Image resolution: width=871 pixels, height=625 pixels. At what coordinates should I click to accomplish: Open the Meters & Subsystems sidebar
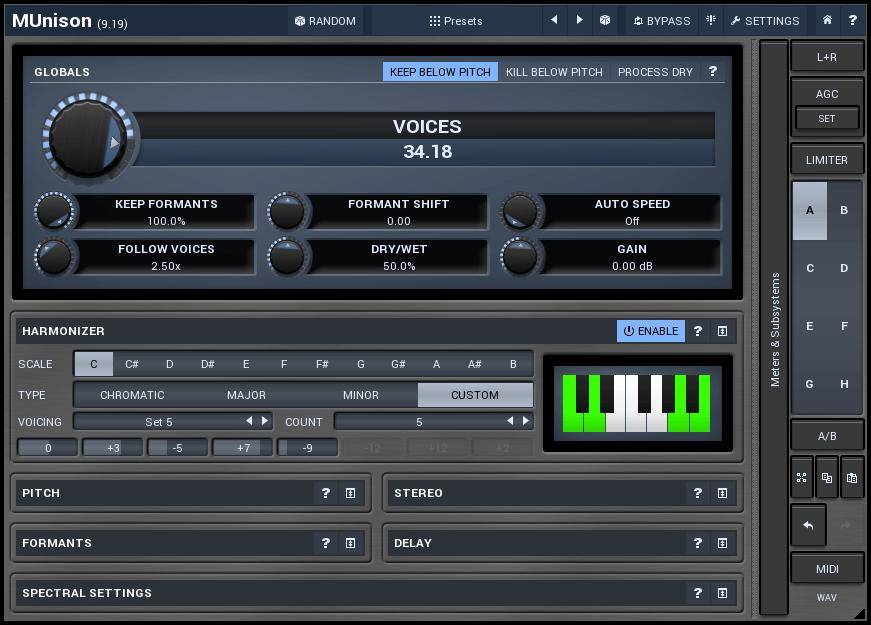774,328
